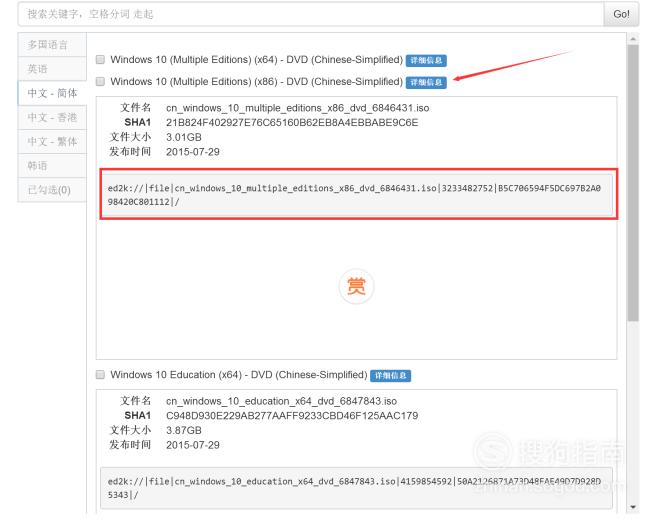Screen dimensions: 650x520
Task: Click the x86 ed2k link text box
Action: tap(357, 195)
